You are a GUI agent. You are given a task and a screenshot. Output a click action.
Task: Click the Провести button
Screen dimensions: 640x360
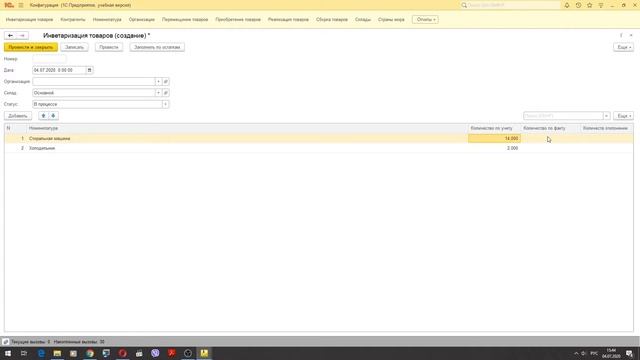tap(109, 47)
